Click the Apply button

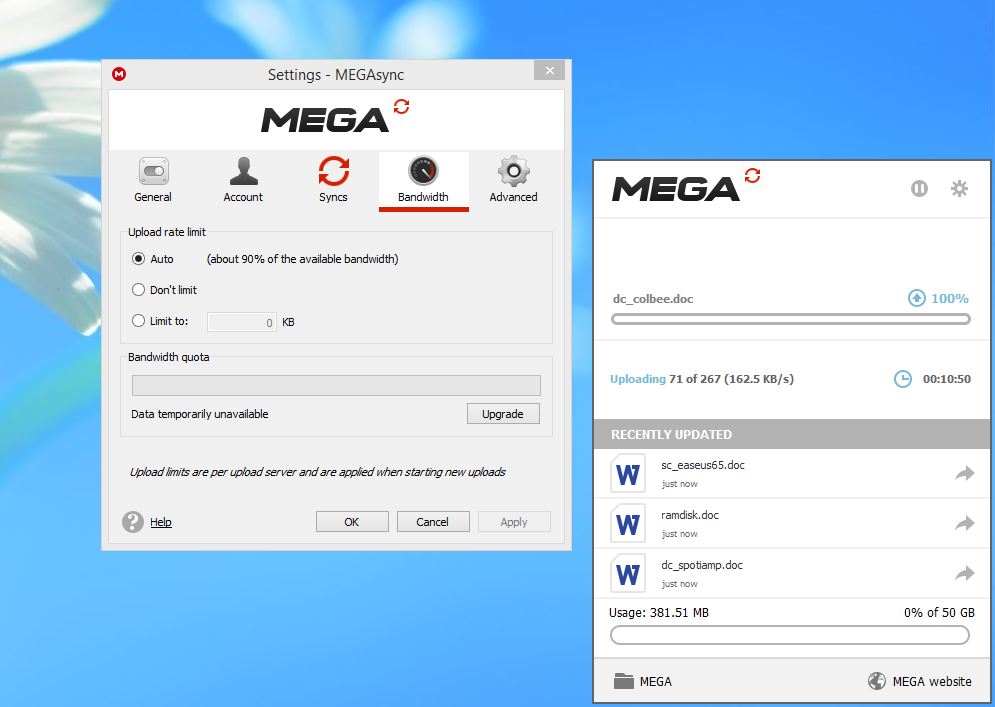coord(514,522)
